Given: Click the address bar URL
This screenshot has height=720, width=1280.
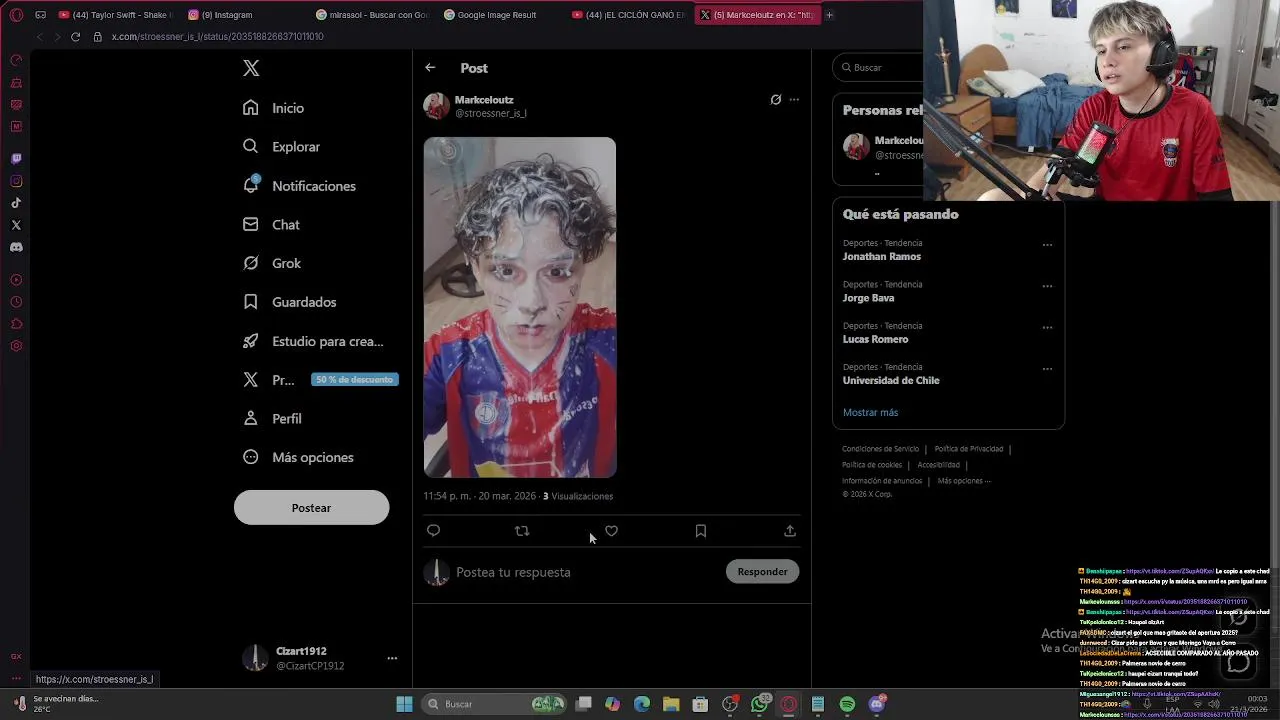Looking at the screenshot, I should pos(217,37).
